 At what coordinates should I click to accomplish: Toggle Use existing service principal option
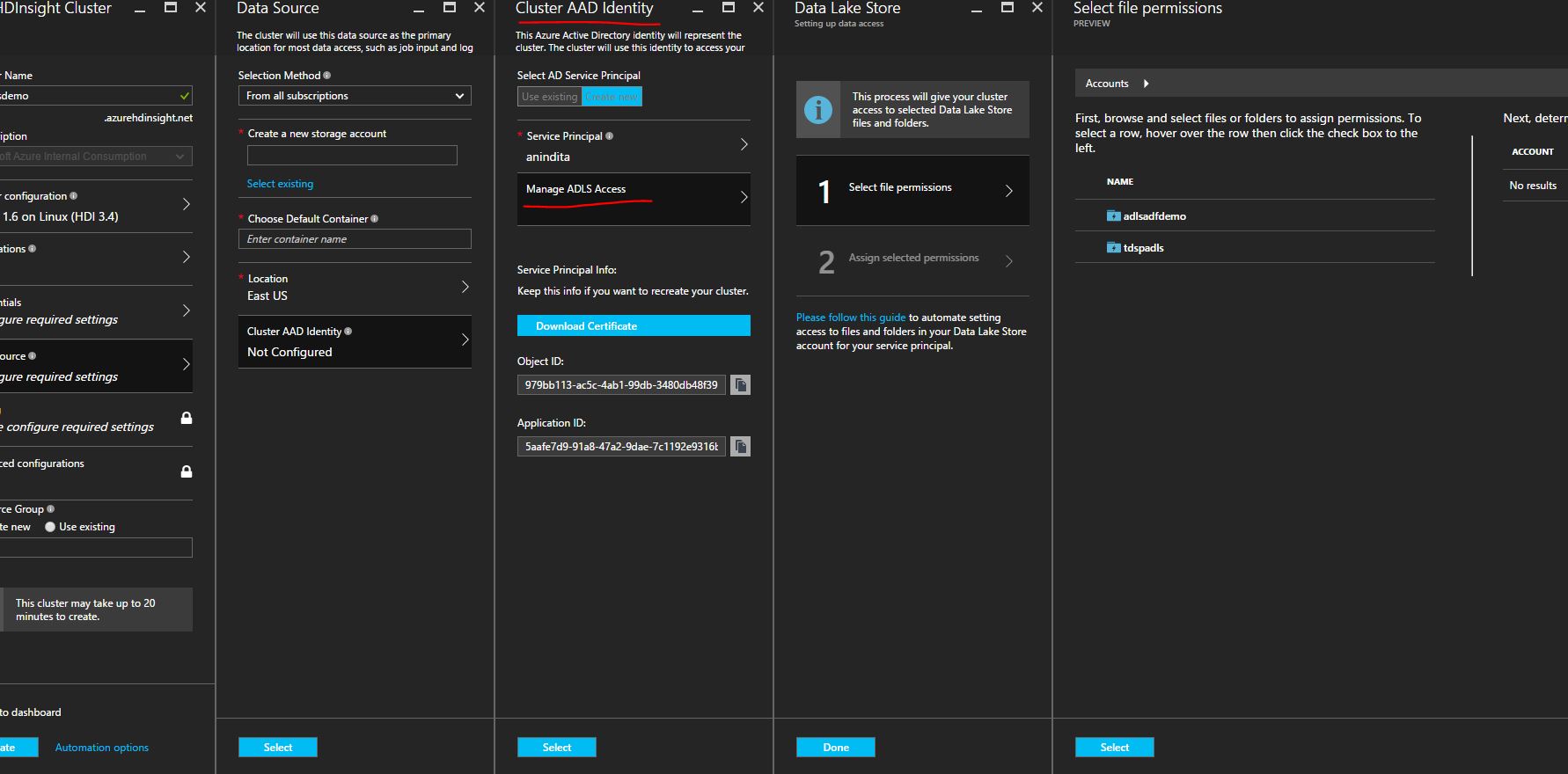tap(549, 97)
